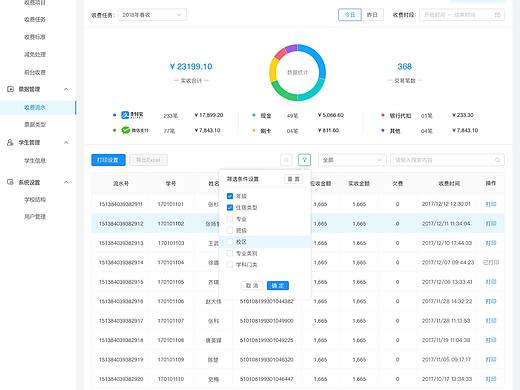Enable the 学科门类 filter checkbox

(x=230, y=265)
